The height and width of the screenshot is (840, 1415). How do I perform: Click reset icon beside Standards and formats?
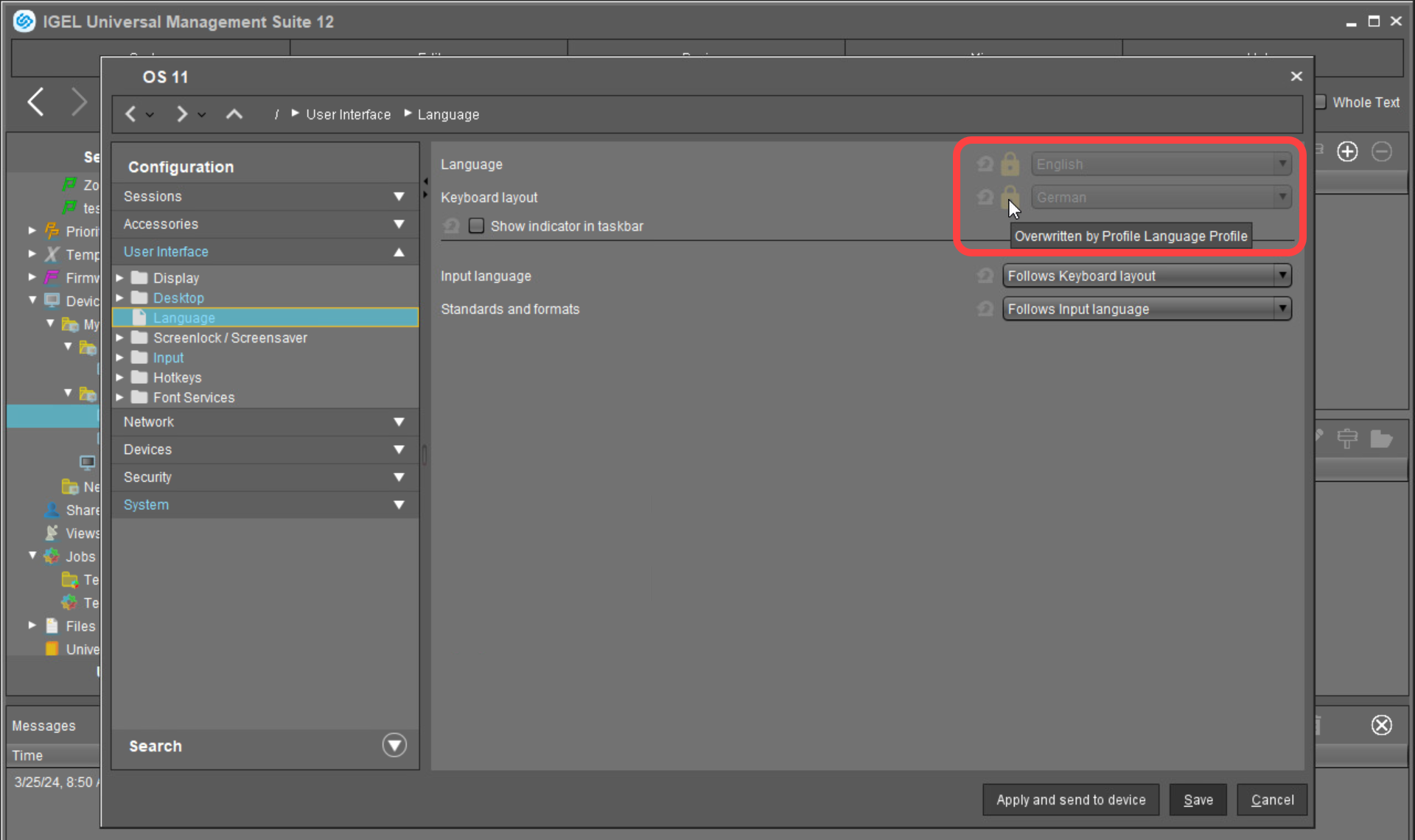tap(985, 309)
